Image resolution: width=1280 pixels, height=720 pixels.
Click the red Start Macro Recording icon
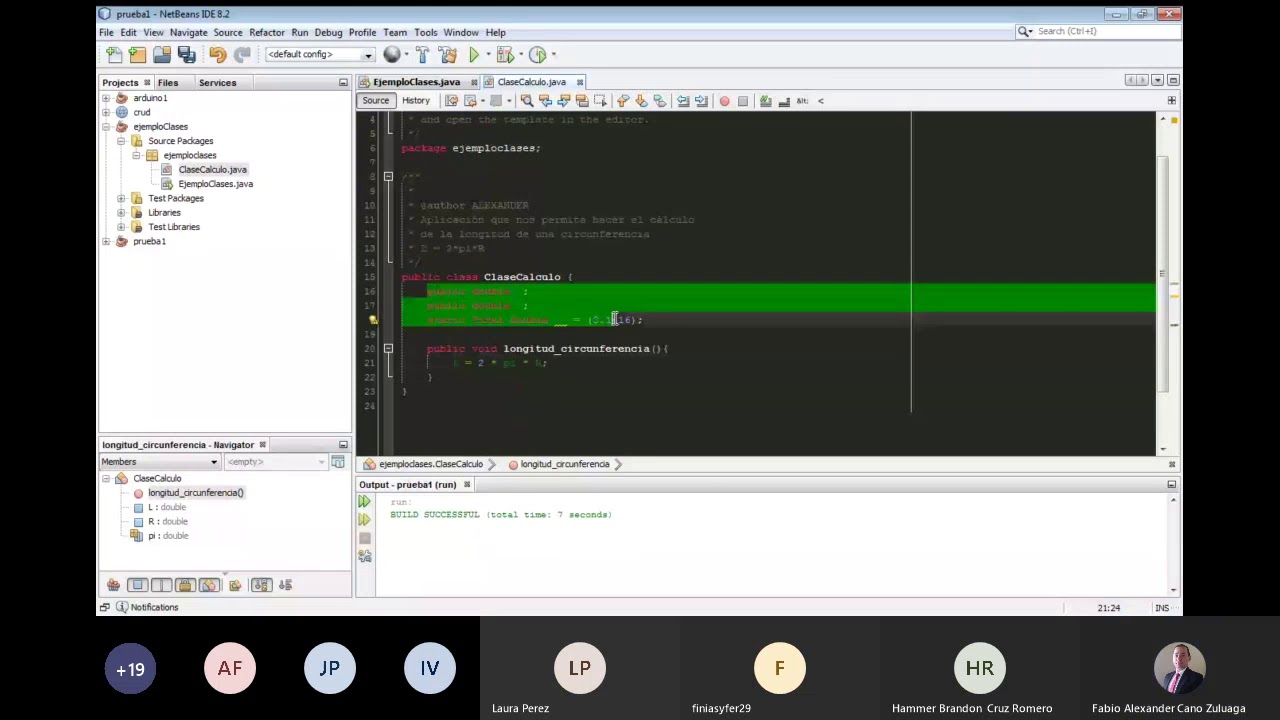click(x=724, y=101)
